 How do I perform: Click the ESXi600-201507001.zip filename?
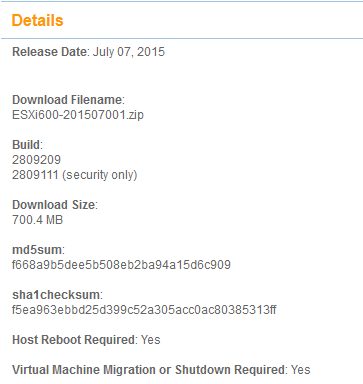[78, 115]
